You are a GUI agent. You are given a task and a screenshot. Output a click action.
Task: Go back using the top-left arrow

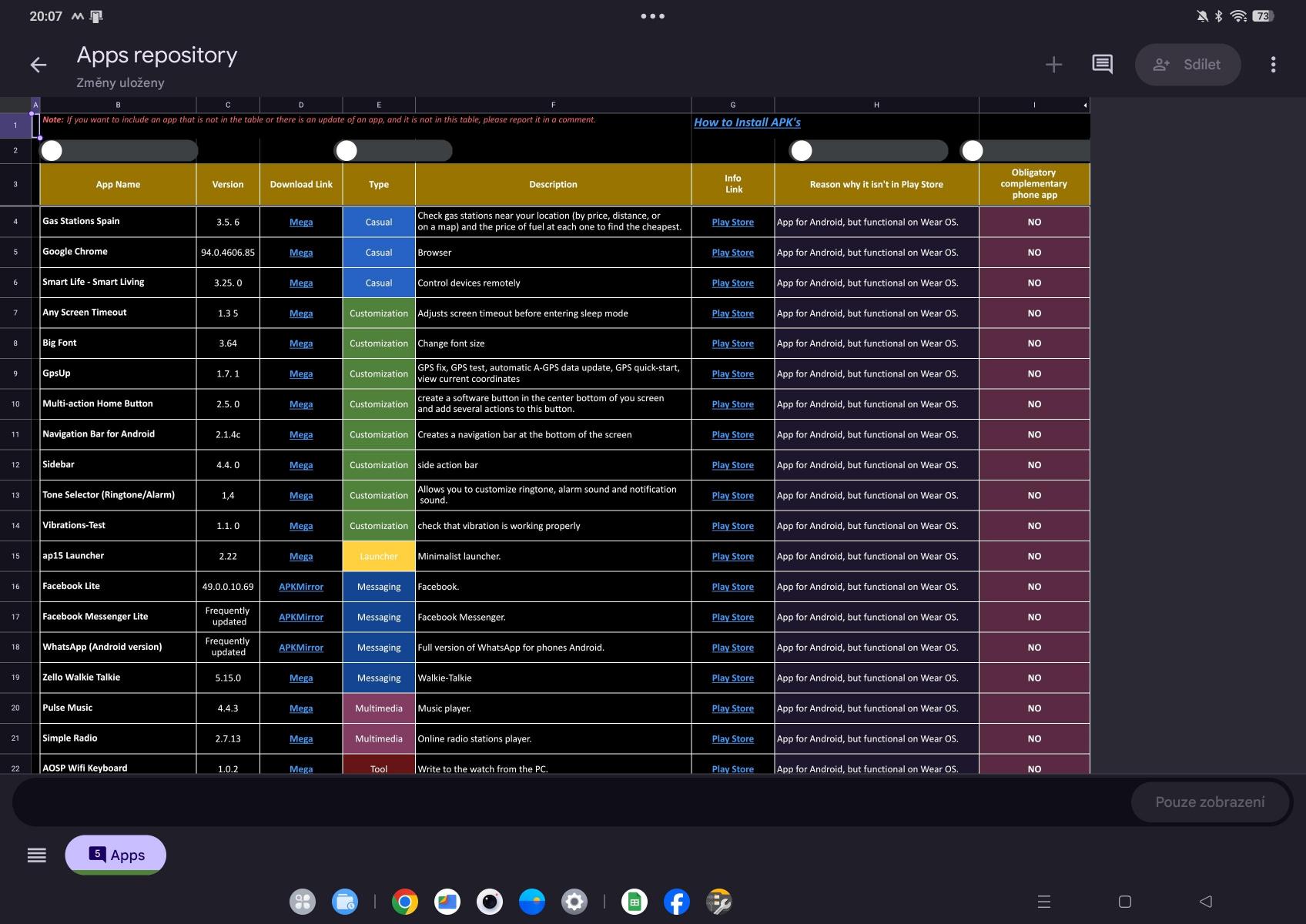click(x=38, y=65)
